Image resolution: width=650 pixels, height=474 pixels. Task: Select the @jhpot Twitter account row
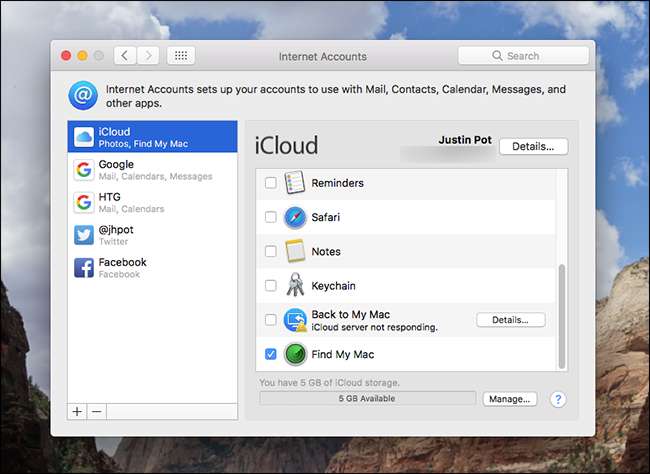tap(153, 235)
